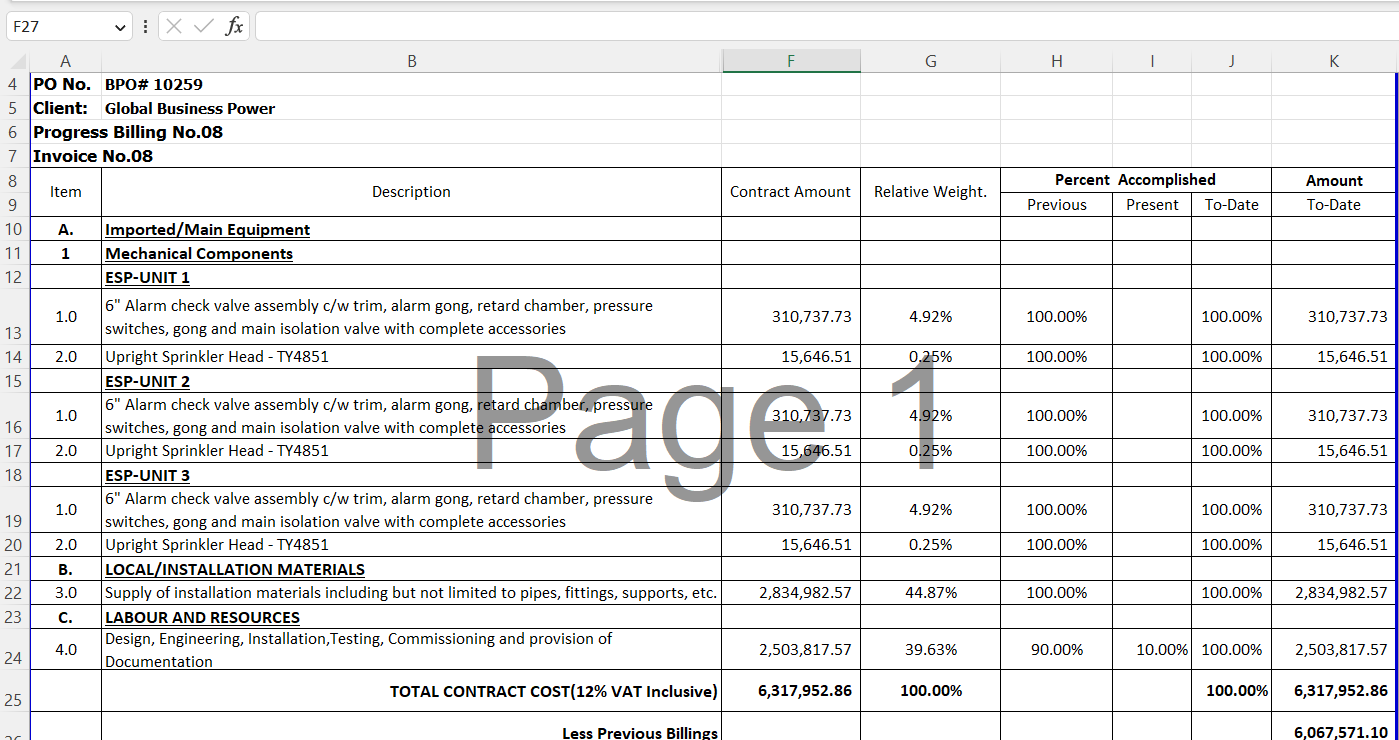Select column J header

tap(1231, 62)
